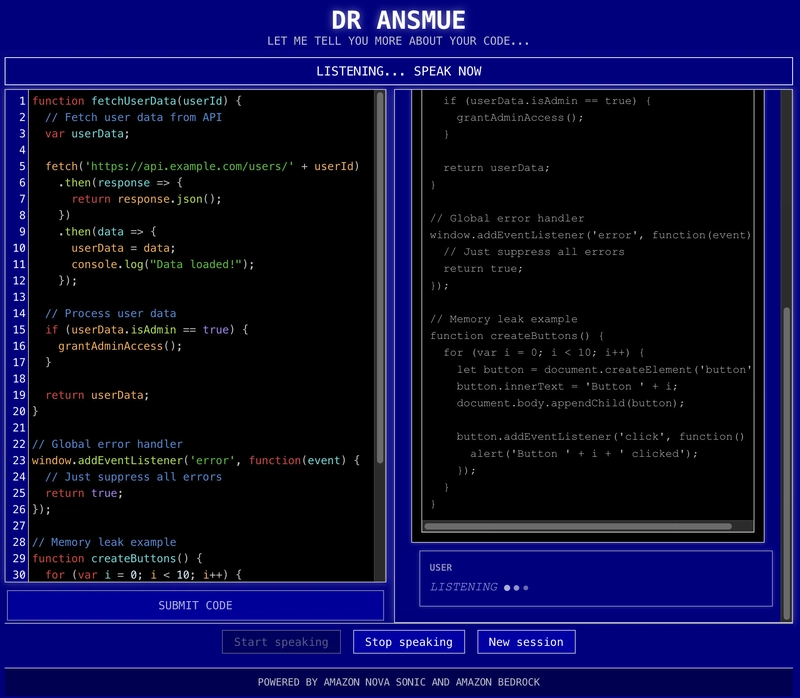Click 'grantAdminAccess();' in the chat code block

520,117
